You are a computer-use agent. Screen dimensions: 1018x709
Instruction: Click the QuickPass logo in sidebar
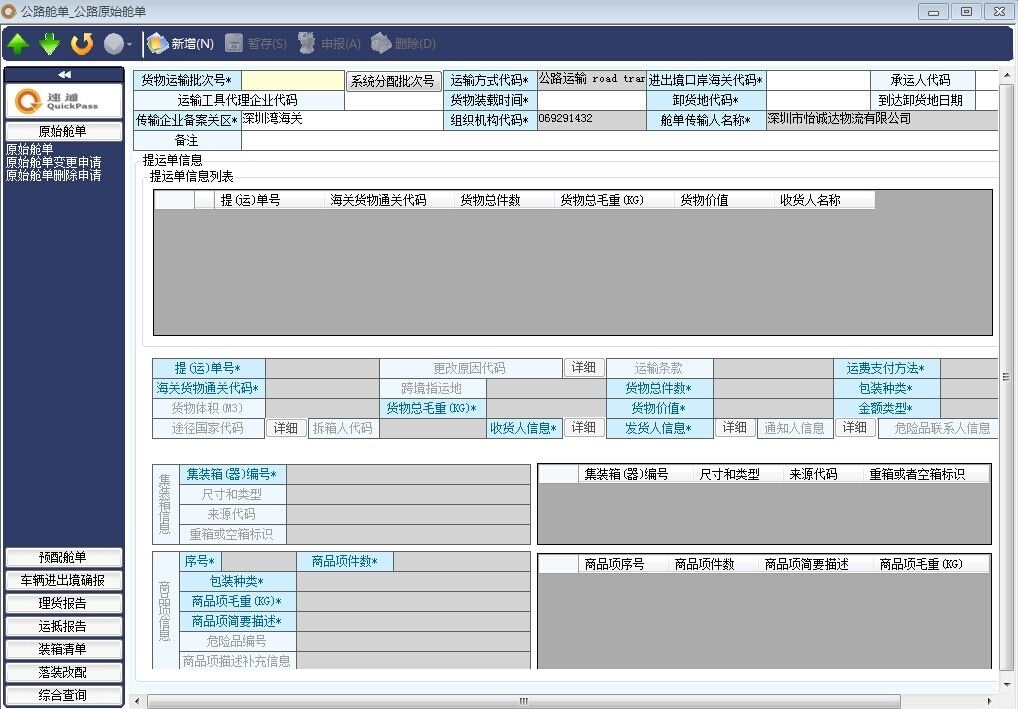click(64, 101)
